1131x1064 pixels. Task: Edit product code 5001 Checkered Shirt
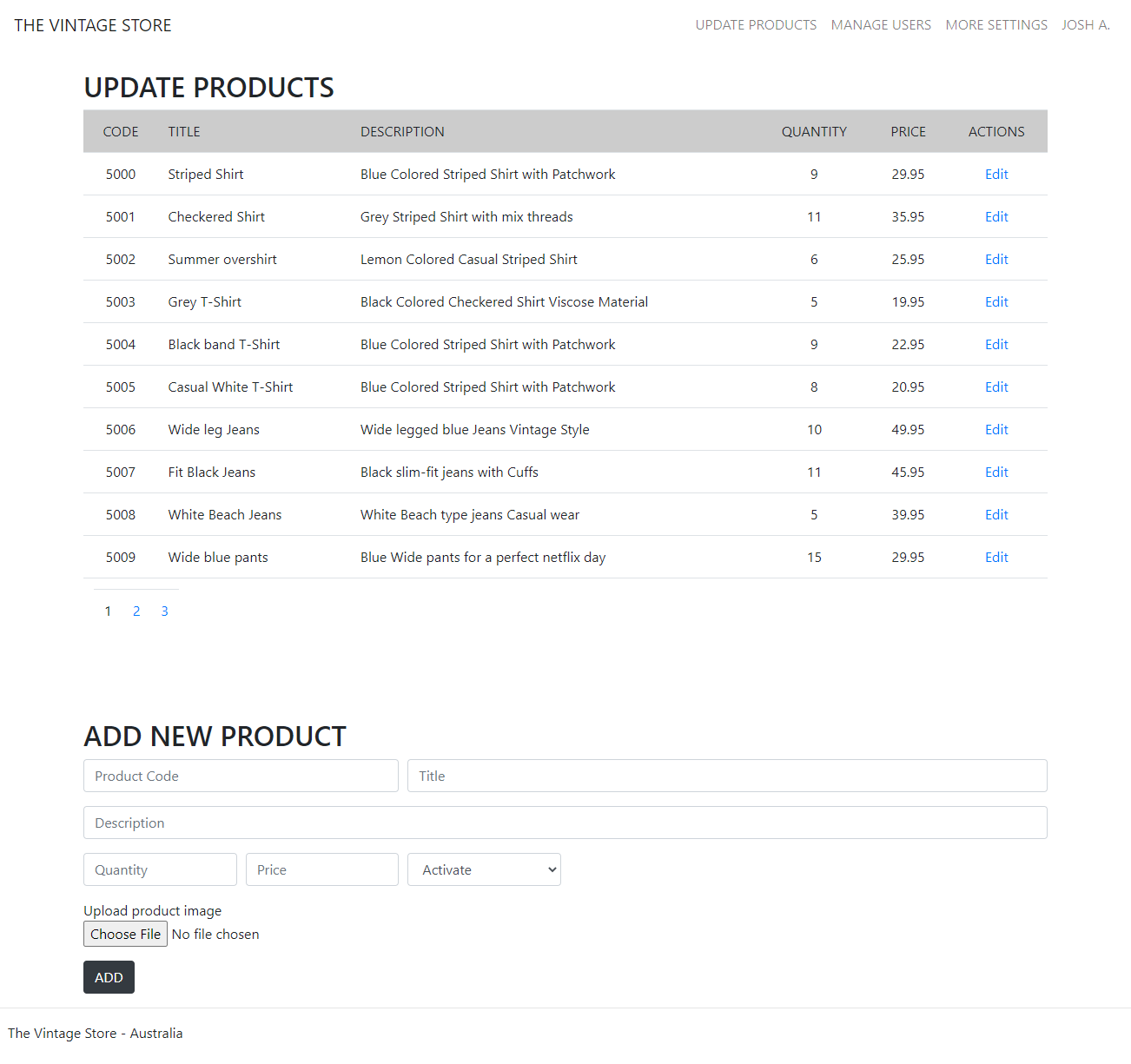coord(996,217)
